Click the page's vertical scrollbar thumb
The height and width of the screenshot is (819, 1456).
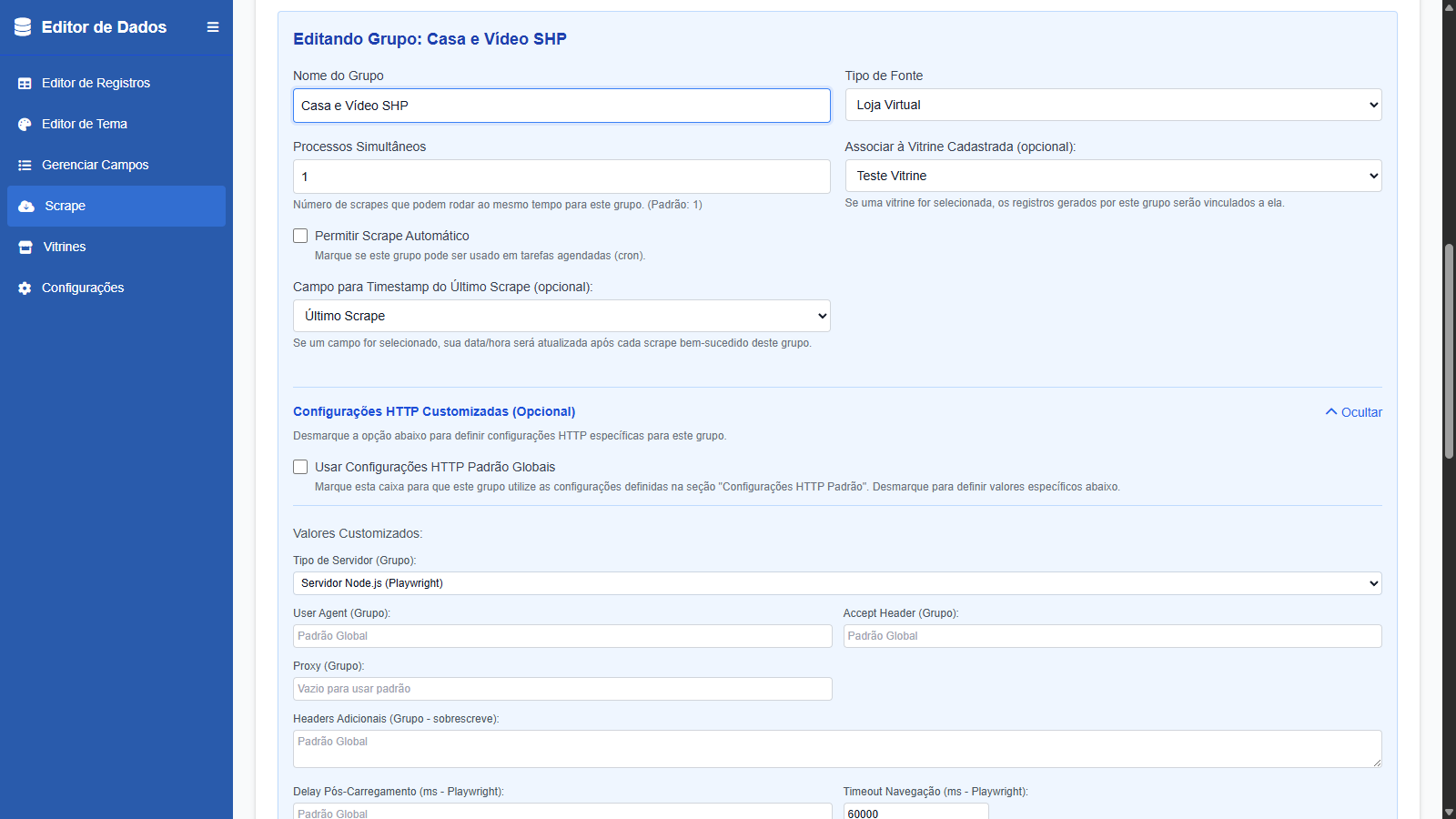pos(1449,350)
